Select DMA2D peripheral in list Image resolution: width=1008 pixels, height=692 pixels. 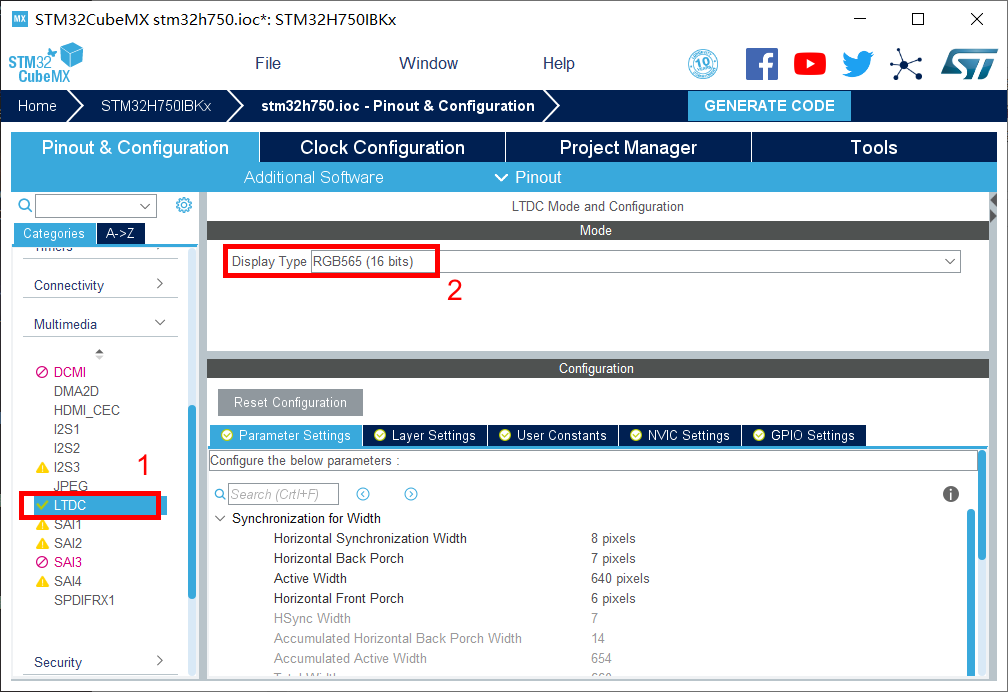coord(76,391)
